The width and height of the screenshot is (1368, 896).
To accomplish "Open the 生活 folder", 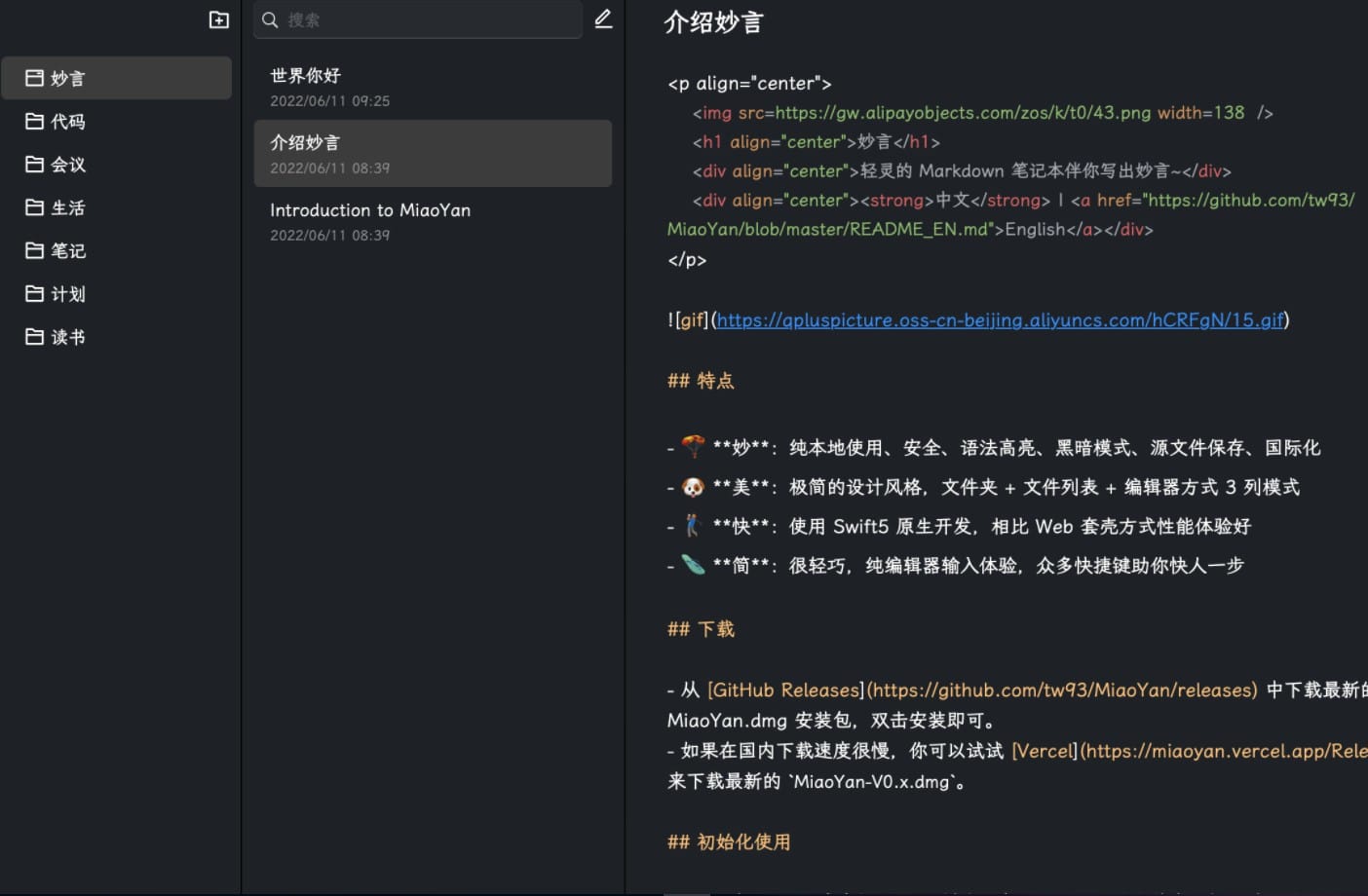I will click(x=117, y=207).
